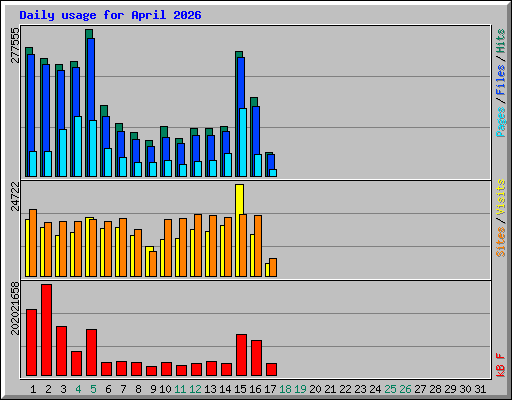Click day 14 on the x-axis
Viewport: 512px width, 400px height.
click(x=225, y=389)
